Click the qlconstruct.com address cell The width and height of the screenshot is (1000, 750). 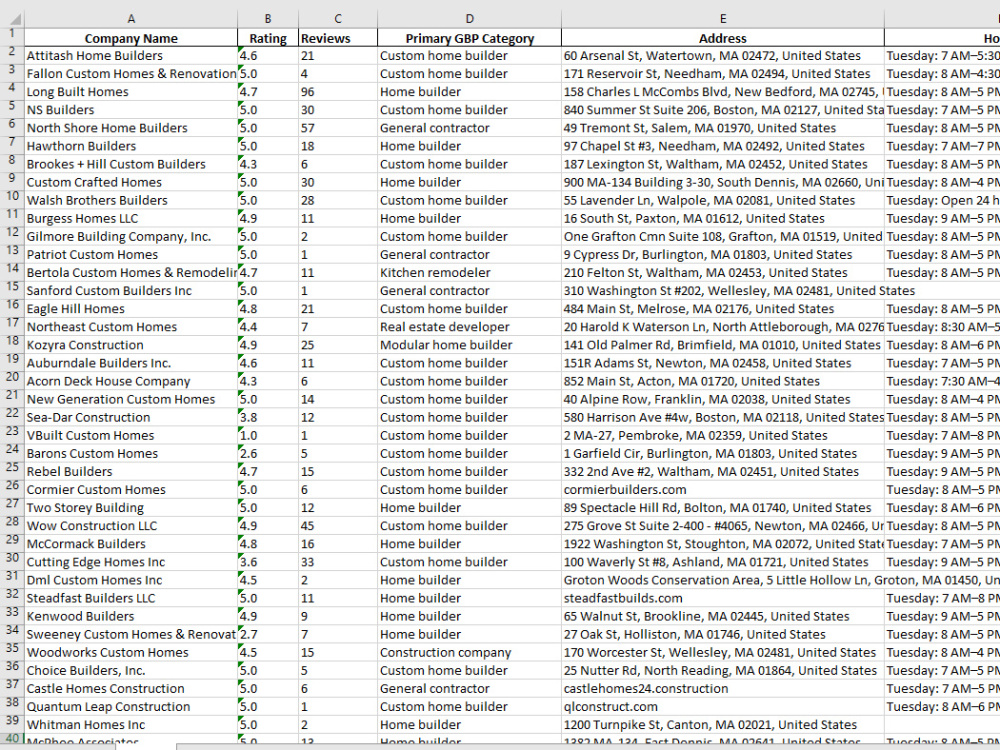pos(723,707)
